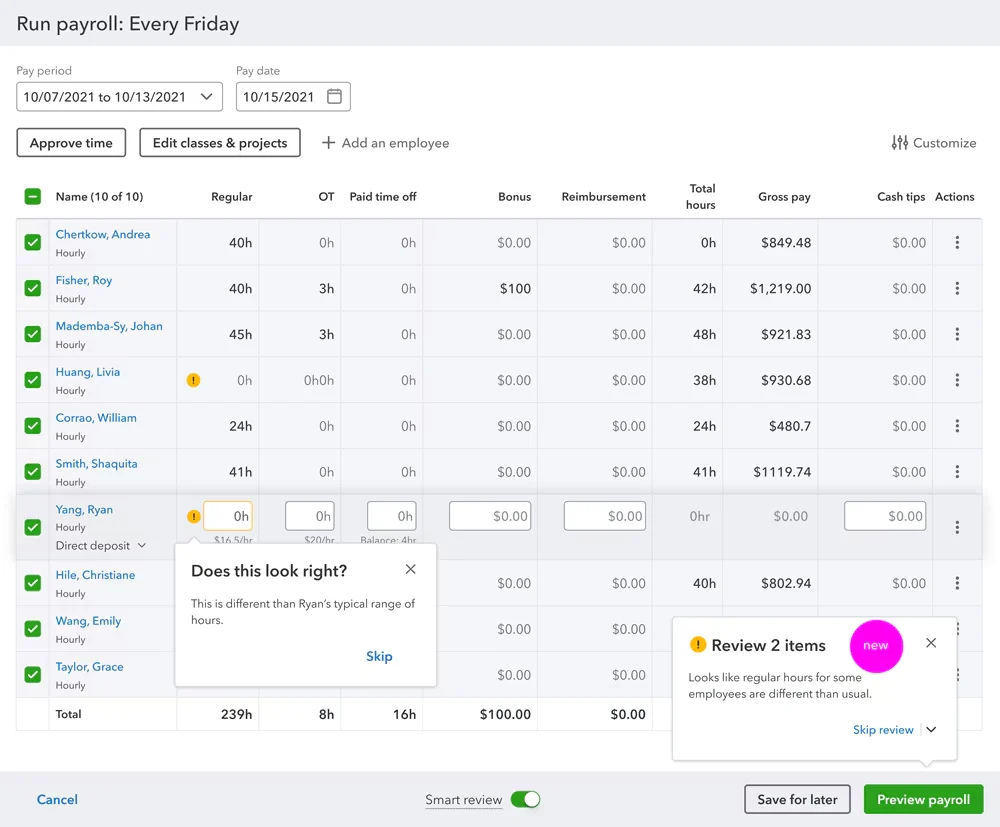Viewport: 1000px width, 827px height.
Task: Open actions menu for Huang, Livia
Action: point(957,380)
